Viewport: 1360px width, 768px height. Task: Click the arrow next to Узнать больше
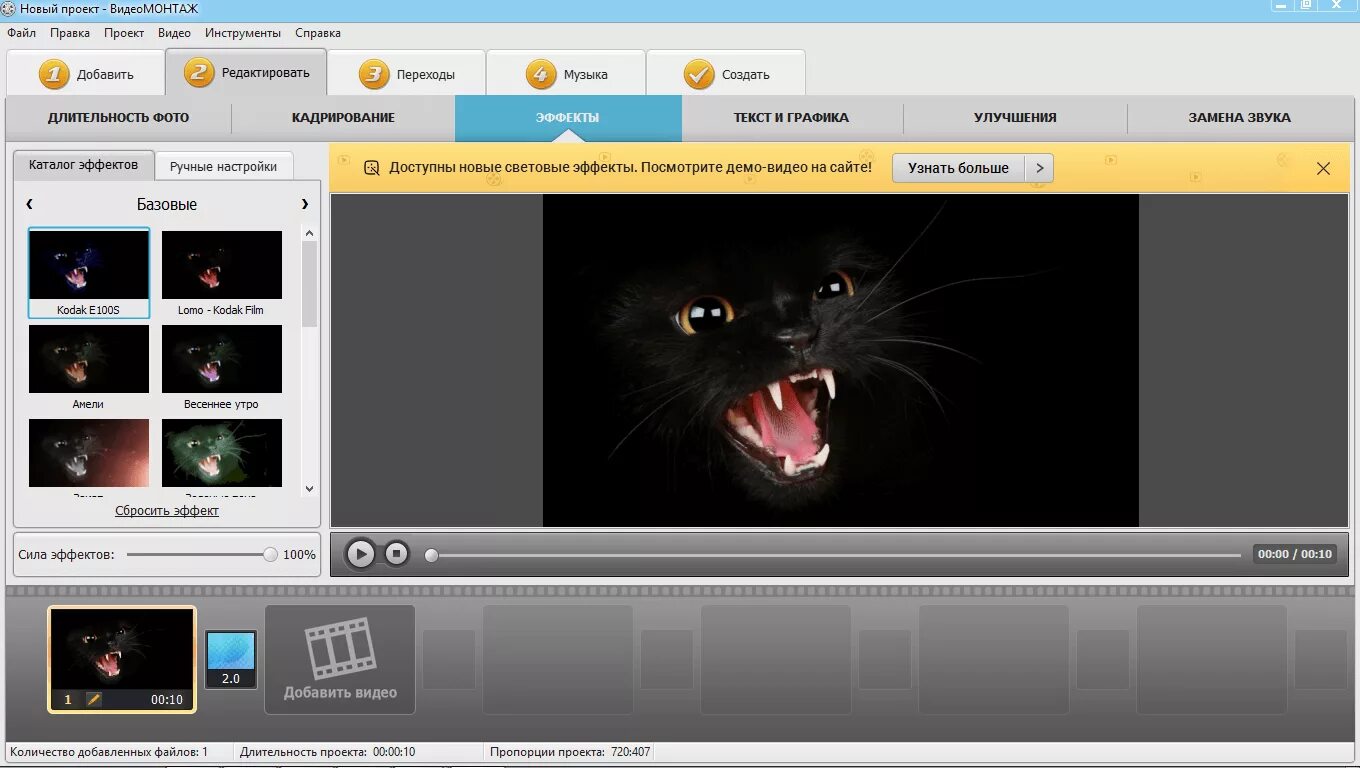click(x=1040, y=168)
